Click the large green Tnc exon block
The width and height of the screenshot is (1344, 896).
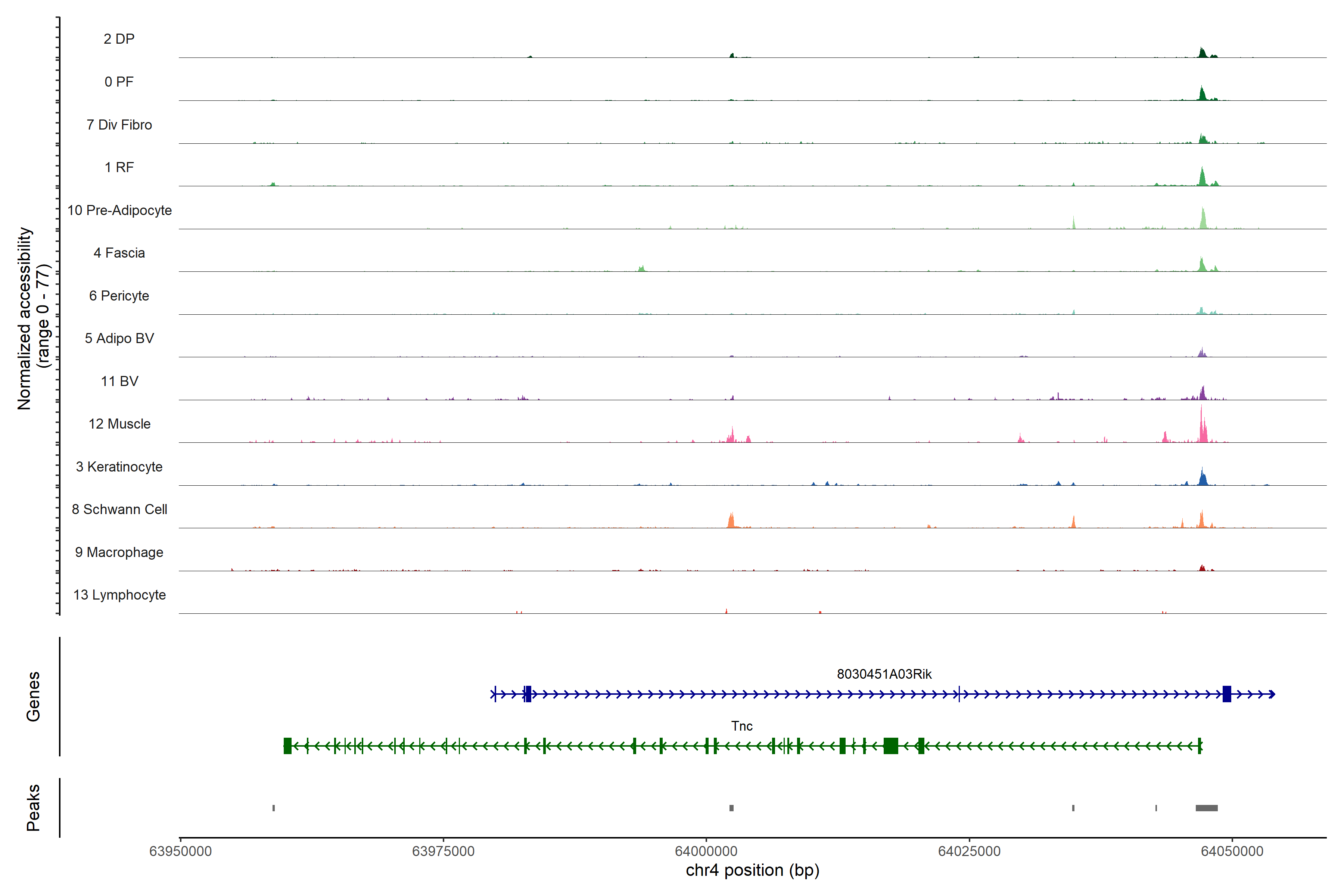(890, 746)
